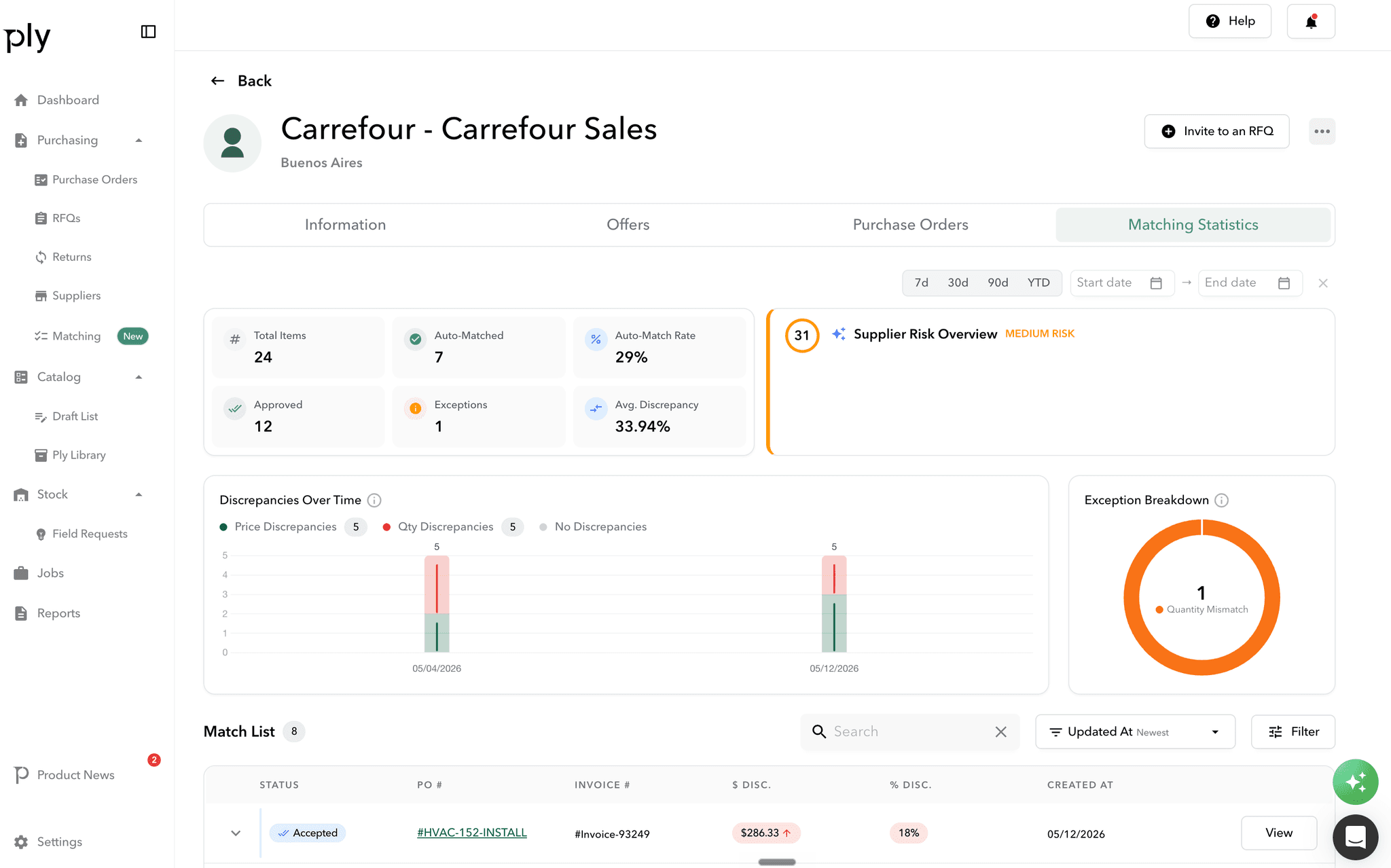Click the Jobs briefcase icon
This screenshot has height=868, width=1391.
pos(21,573)
